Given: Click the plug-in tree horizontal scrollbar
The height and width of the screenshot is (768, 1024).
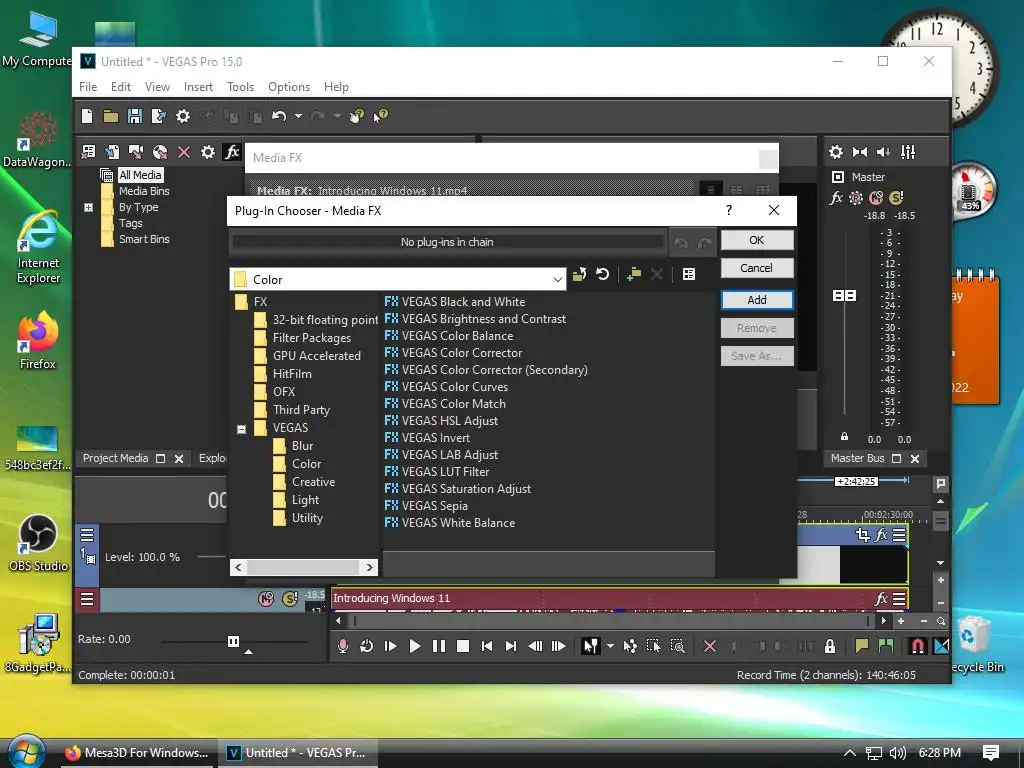Looking at the screenshot, I should pos(304,568).
